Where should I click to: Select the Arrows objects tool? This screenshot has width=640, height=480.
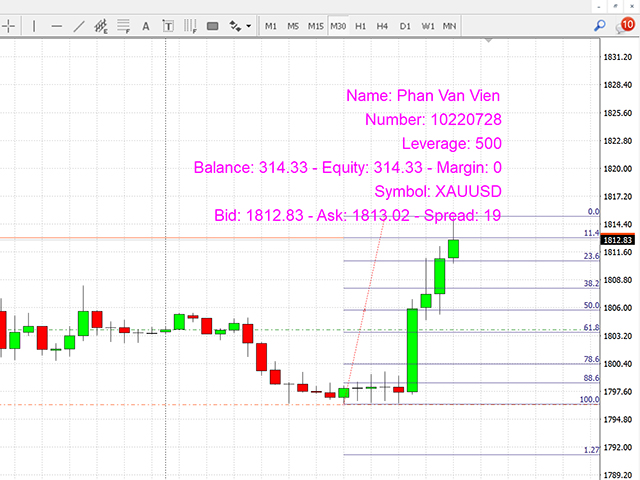(x=235, y=27)
